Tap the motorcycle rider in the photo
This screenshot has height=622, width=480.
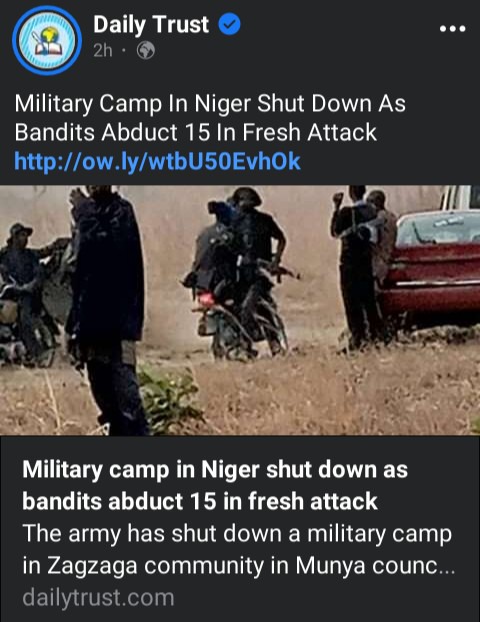pyautogui.click(x=241, y=274)
